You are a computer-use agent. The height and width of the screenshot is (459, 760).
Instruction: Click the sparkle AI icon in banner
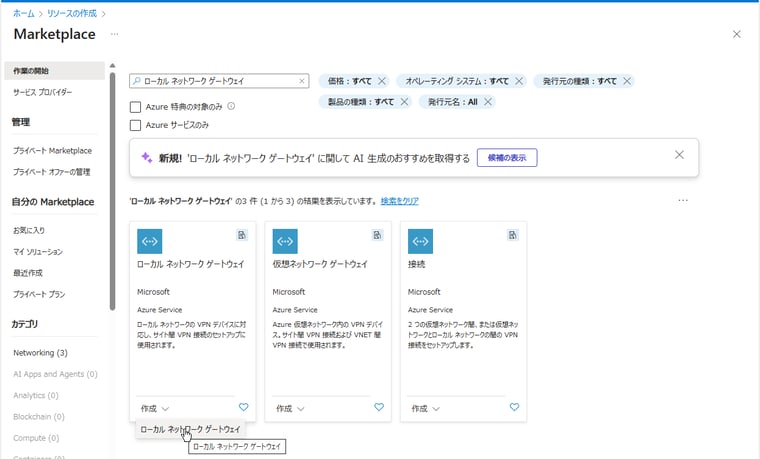coord(146,158)
